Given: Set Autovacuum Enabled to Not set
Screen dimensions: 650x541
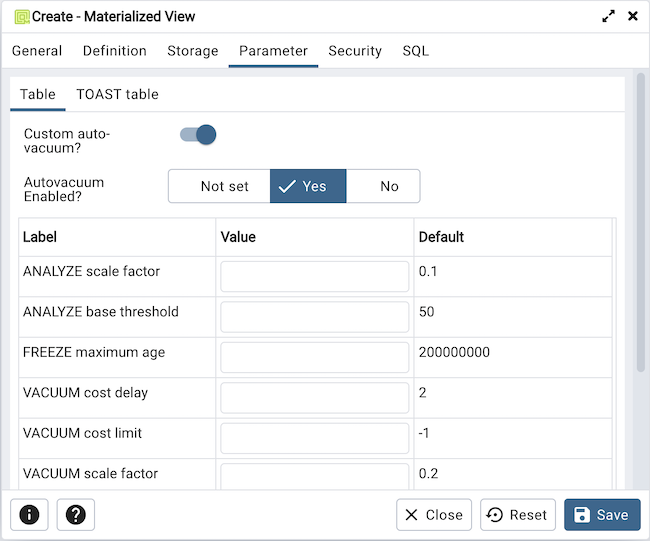Looking at the screenshot, I should (224, 186).
